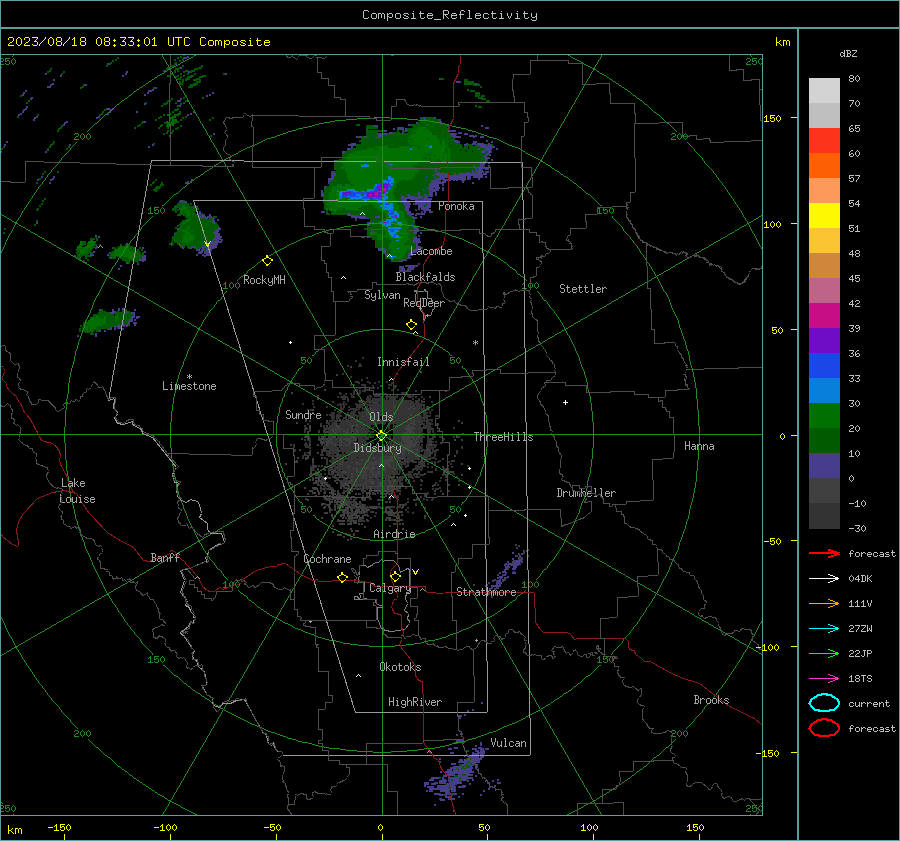Image resolution: width=900 pixels, height=841 pixels.
Task: Click the HighRiver label
Action: 415,702
